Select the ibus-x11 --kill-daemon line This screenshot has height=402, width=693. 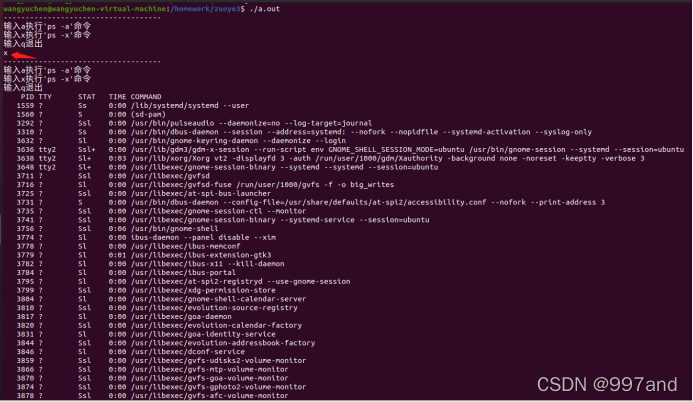click(150, 264)
